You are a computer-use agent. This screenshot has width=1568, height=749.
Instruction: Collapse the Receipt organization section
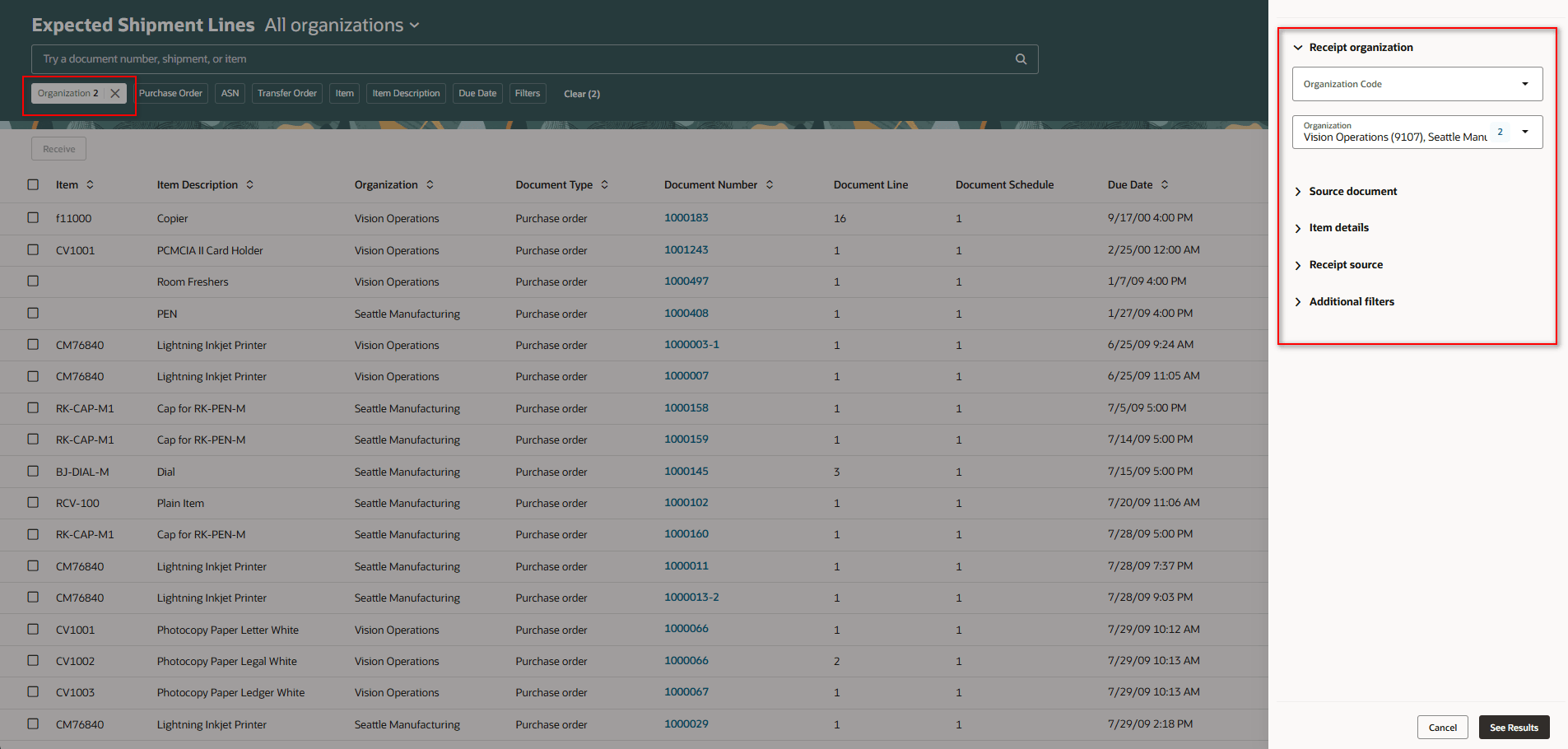coord(1298,48)
